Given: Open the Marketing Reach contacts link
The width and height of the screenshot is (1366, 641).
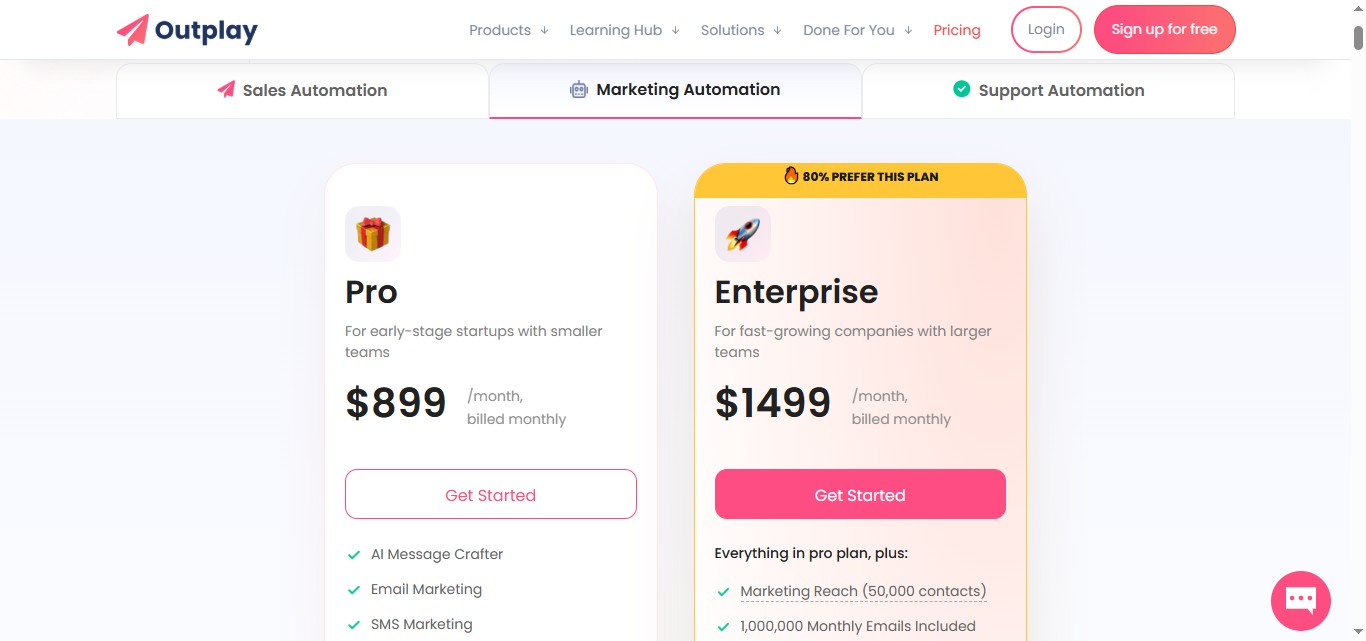Looking at the screenshot, I should tap(862, 591).
